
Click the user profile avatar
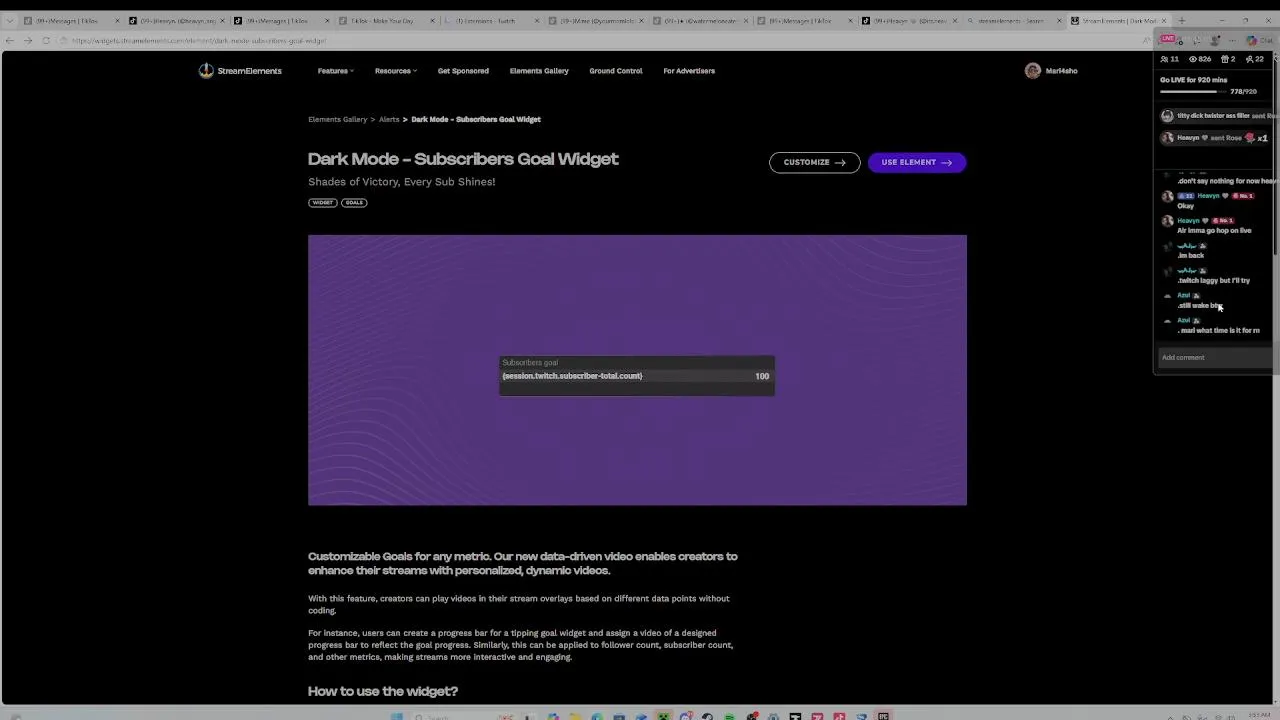(1033, 71)
